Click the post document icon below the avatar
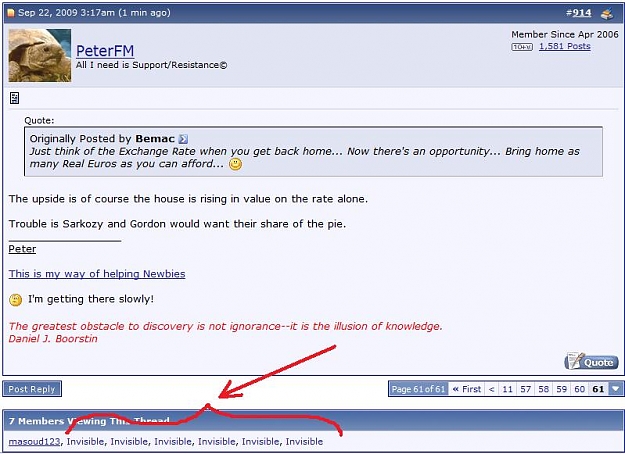This screenshot has width=625, height=454. point(14,98)
